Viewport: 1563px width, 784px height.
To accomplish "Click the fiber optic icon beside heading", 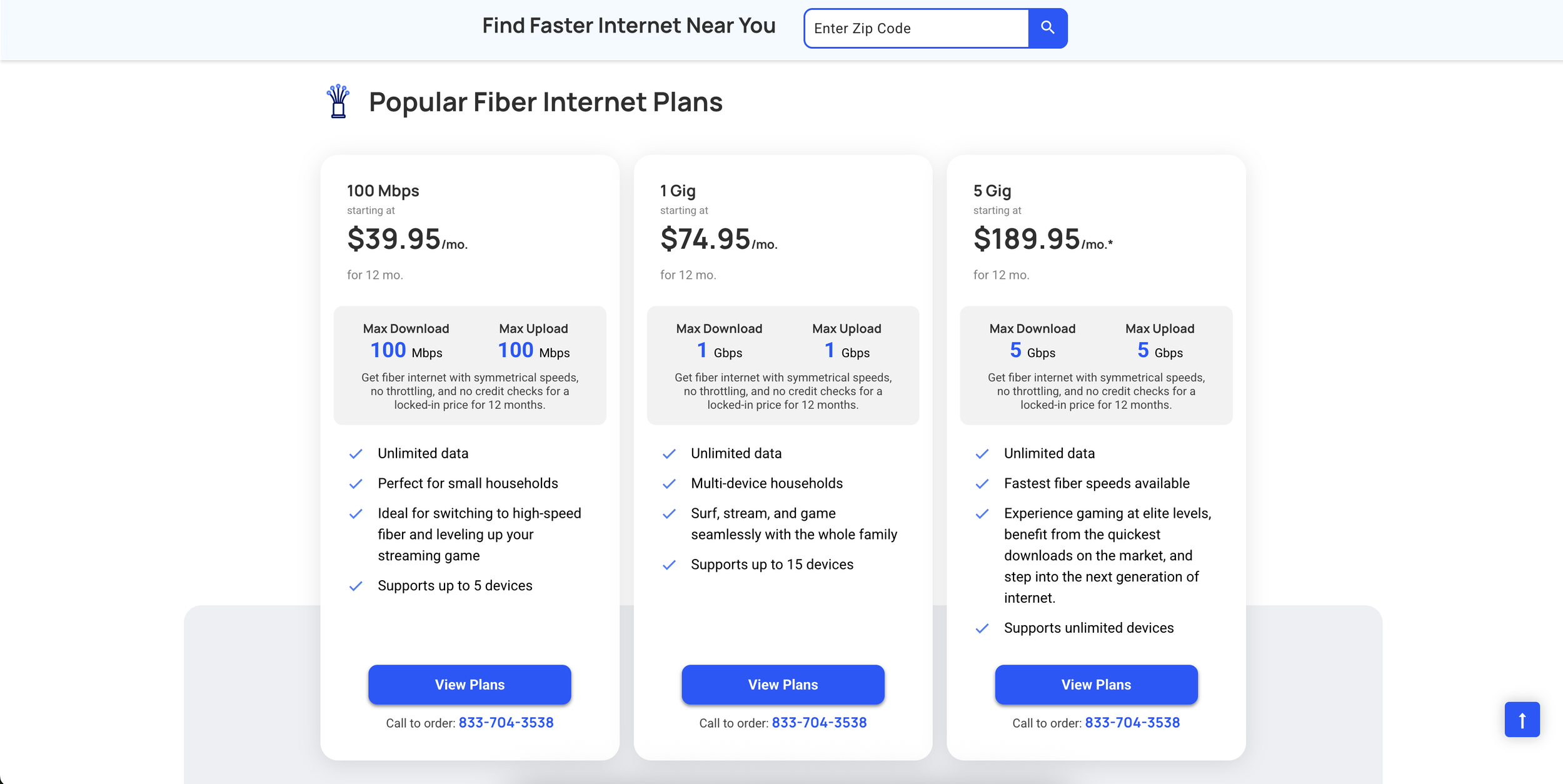I will (x=338, y=101).
